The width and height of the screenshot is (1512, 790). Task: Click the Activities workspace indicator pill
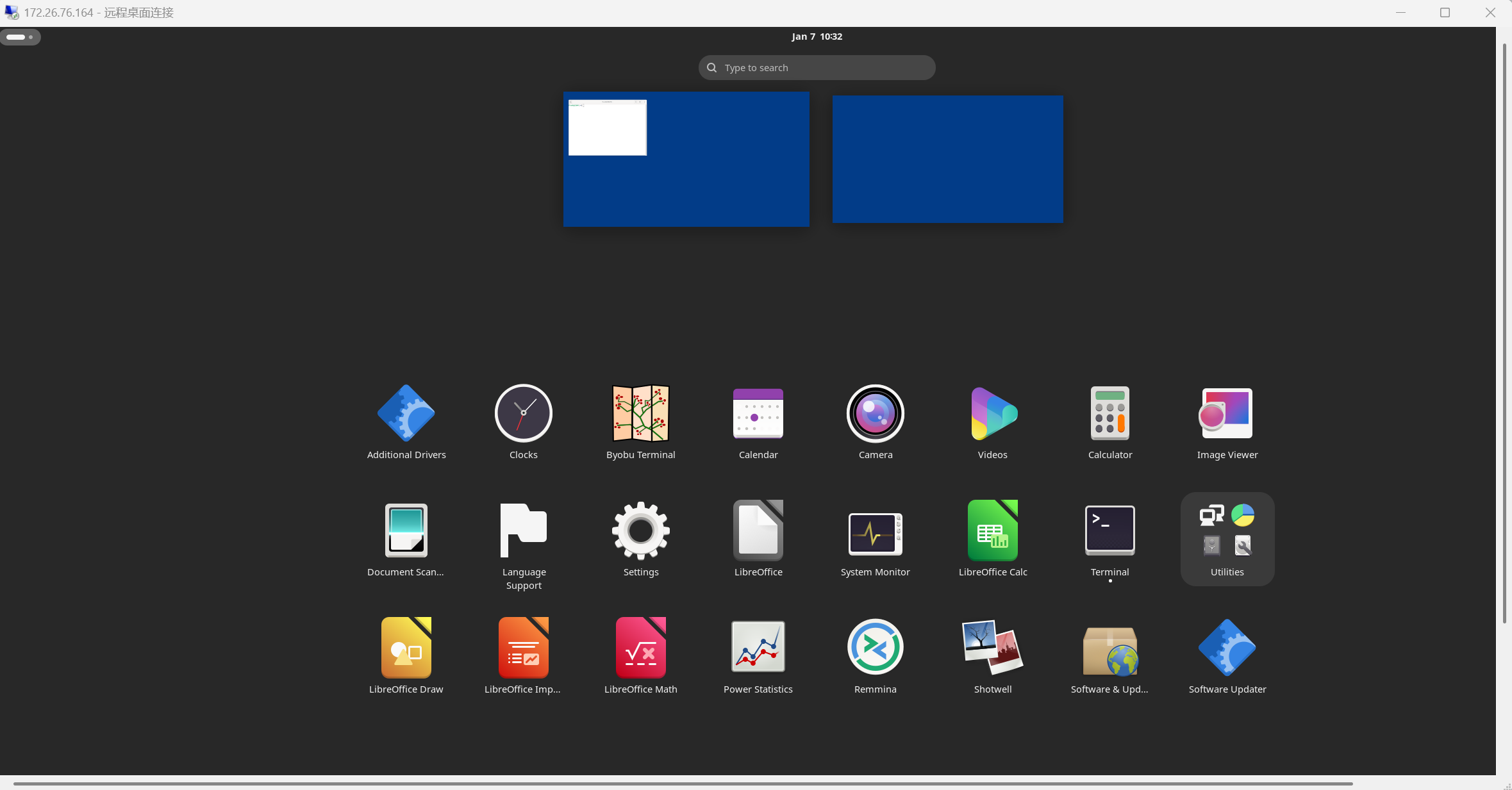click(x=20, y=37)
